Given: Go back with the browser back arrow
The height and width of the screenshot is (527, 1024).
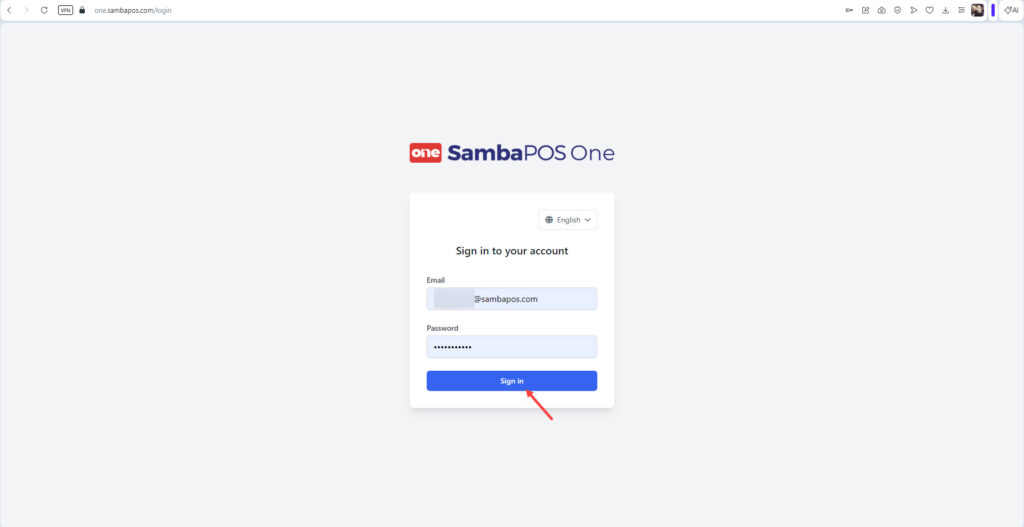Looking at the screenshot, I should point(9,10).
